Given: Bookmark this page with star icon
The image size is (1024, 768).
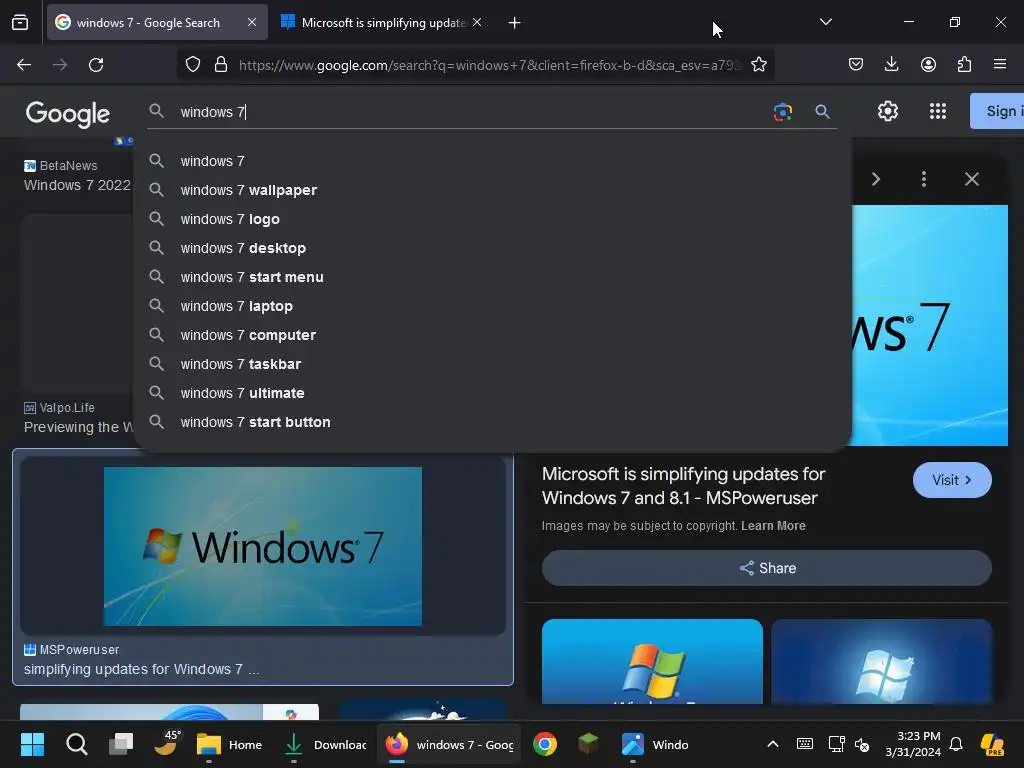Looking at the screenshot, I should 758,65.
